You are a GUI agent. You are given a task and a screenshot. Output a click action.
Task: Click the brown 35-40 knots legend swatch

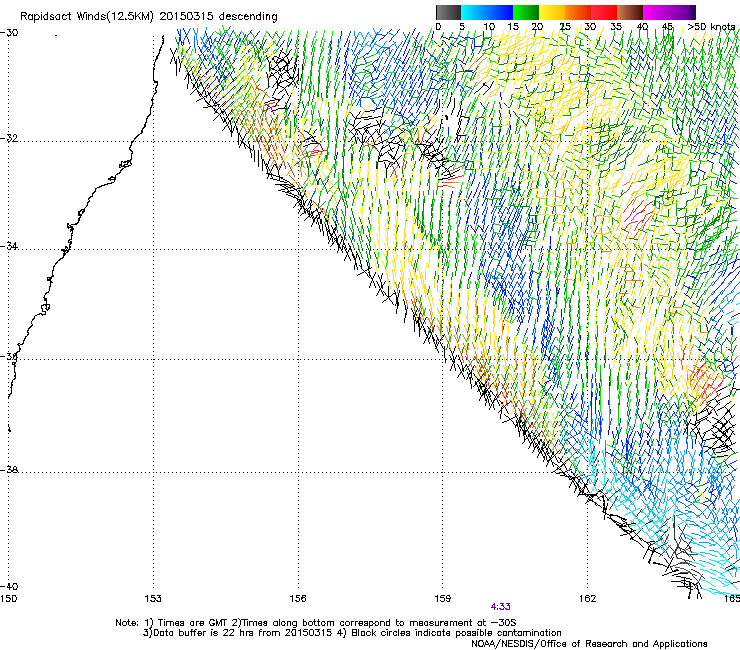tap(630, 12)
